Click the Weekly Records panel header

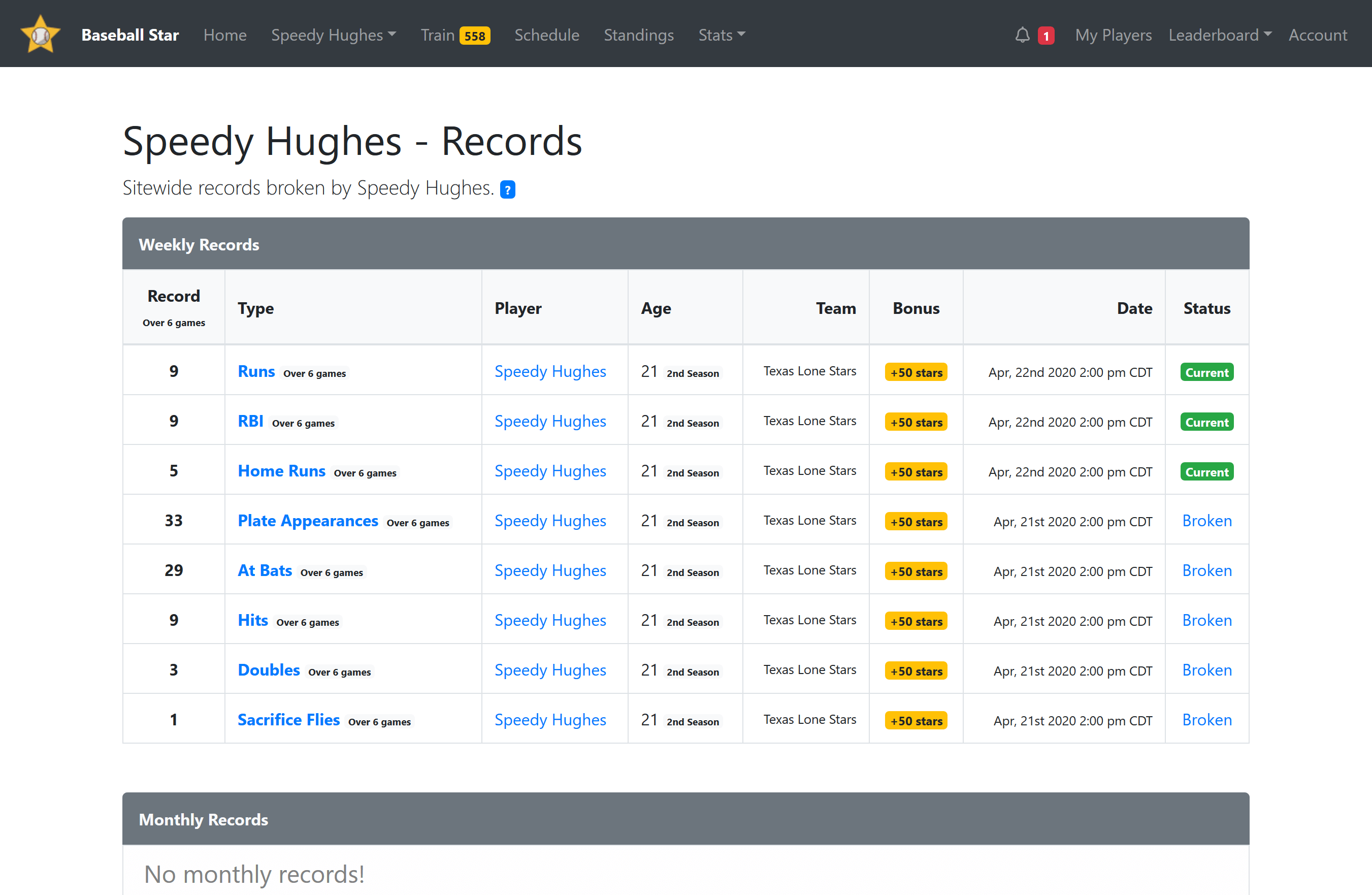click(685, 244)
